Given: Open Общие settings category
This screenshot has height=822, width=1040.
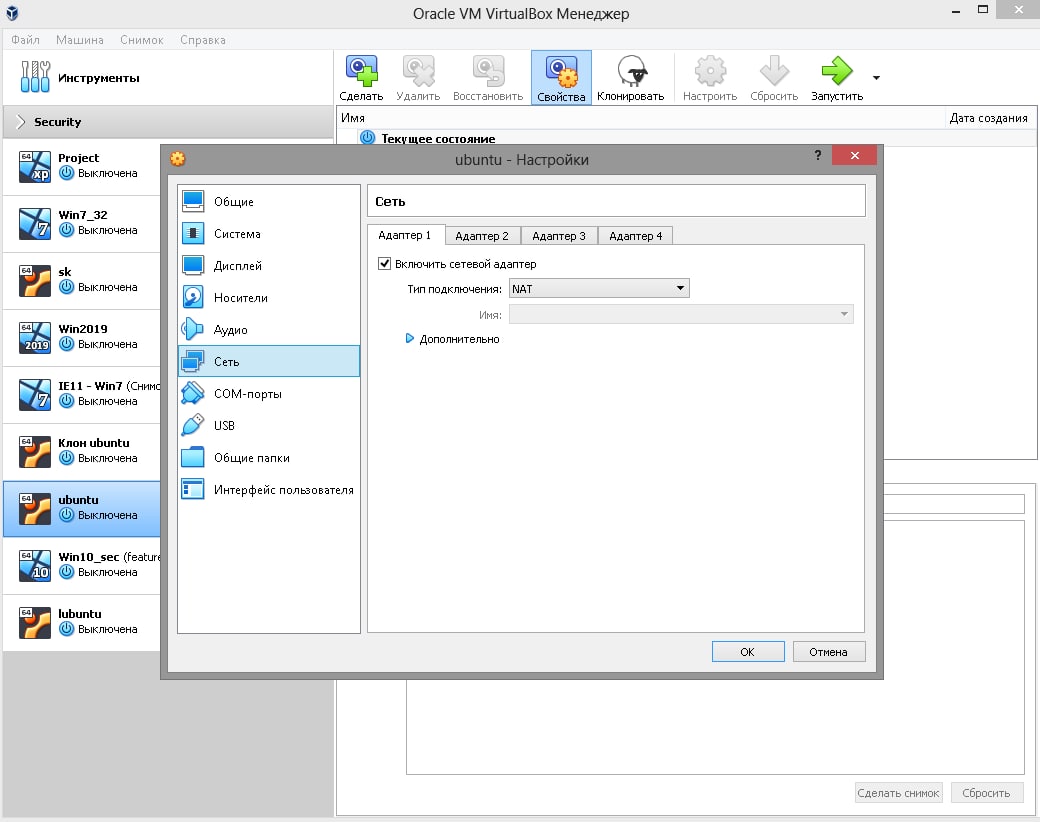Looking at the screenshot, I should point(269,201).
